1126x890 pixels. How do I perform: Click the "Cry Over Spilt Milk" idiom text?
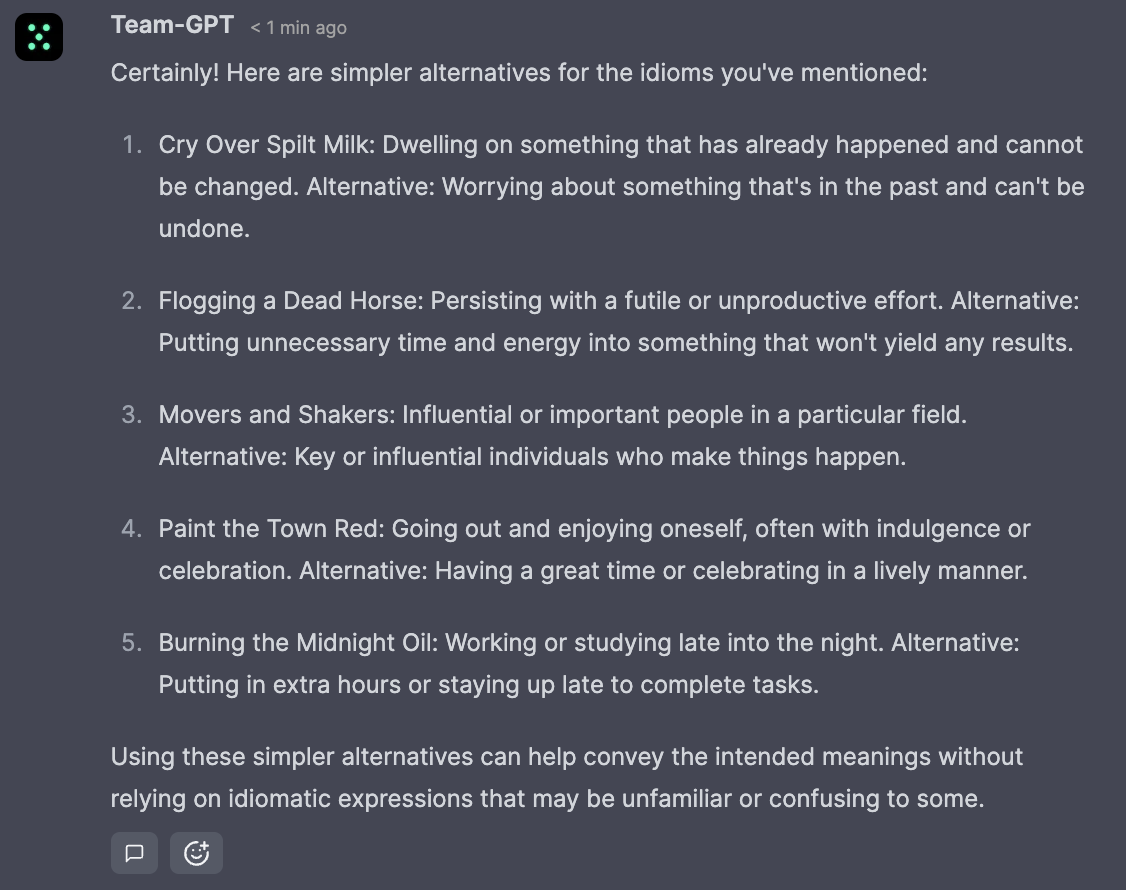[265, 145]
